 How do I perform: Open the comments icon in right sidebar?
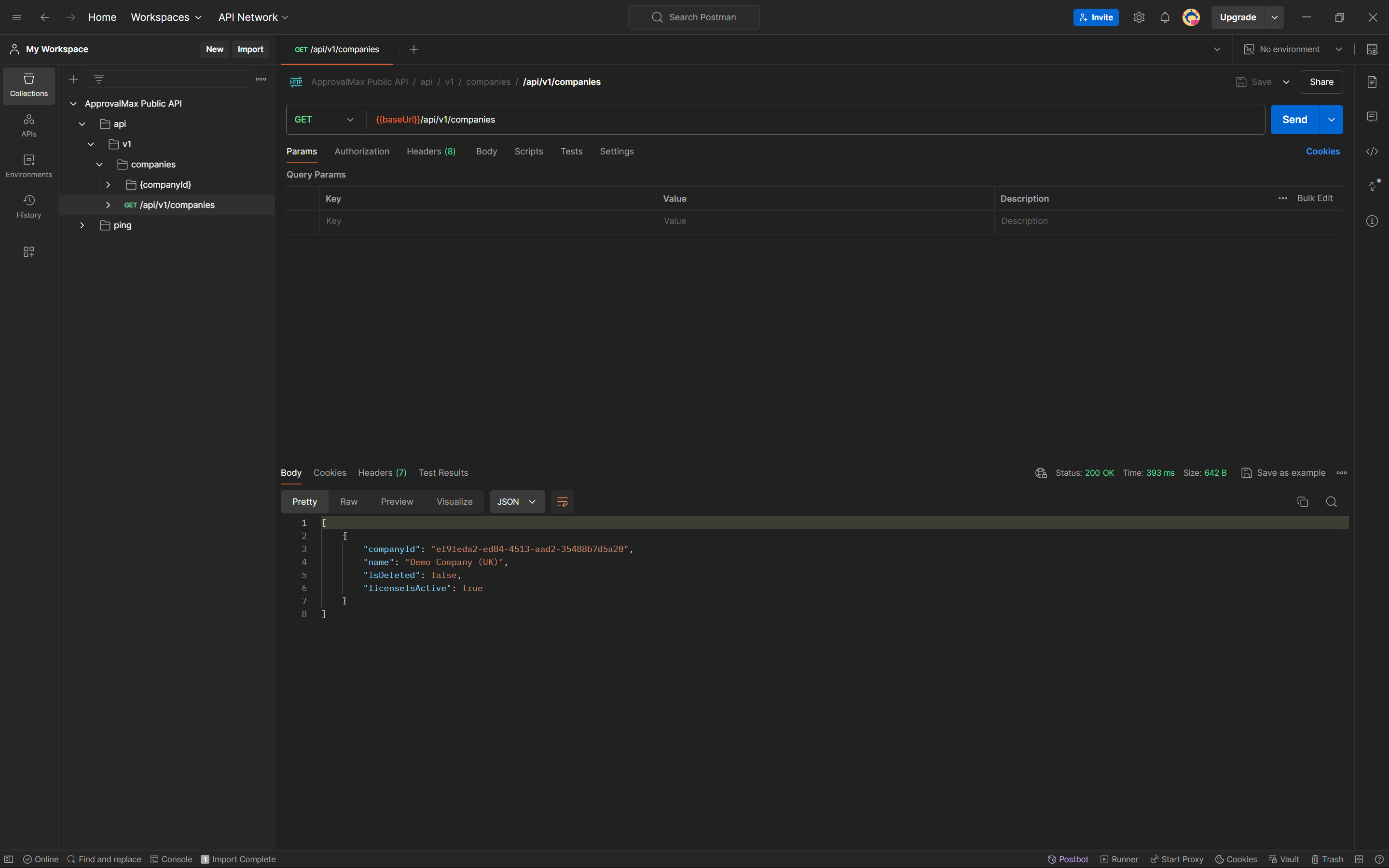click(1372, 117)
